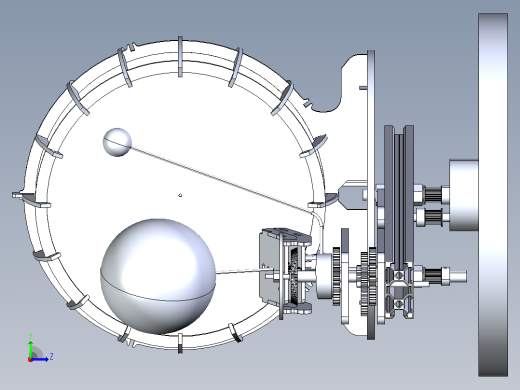
Task: Select the cylindrical hub attached to flywheel
Action: tap(464, 195)
